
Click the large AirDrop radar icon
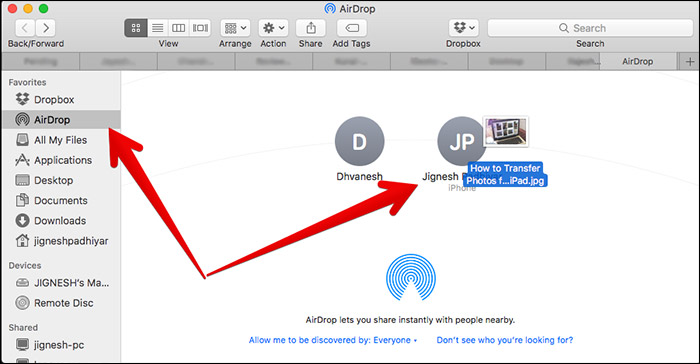point(411,278)
